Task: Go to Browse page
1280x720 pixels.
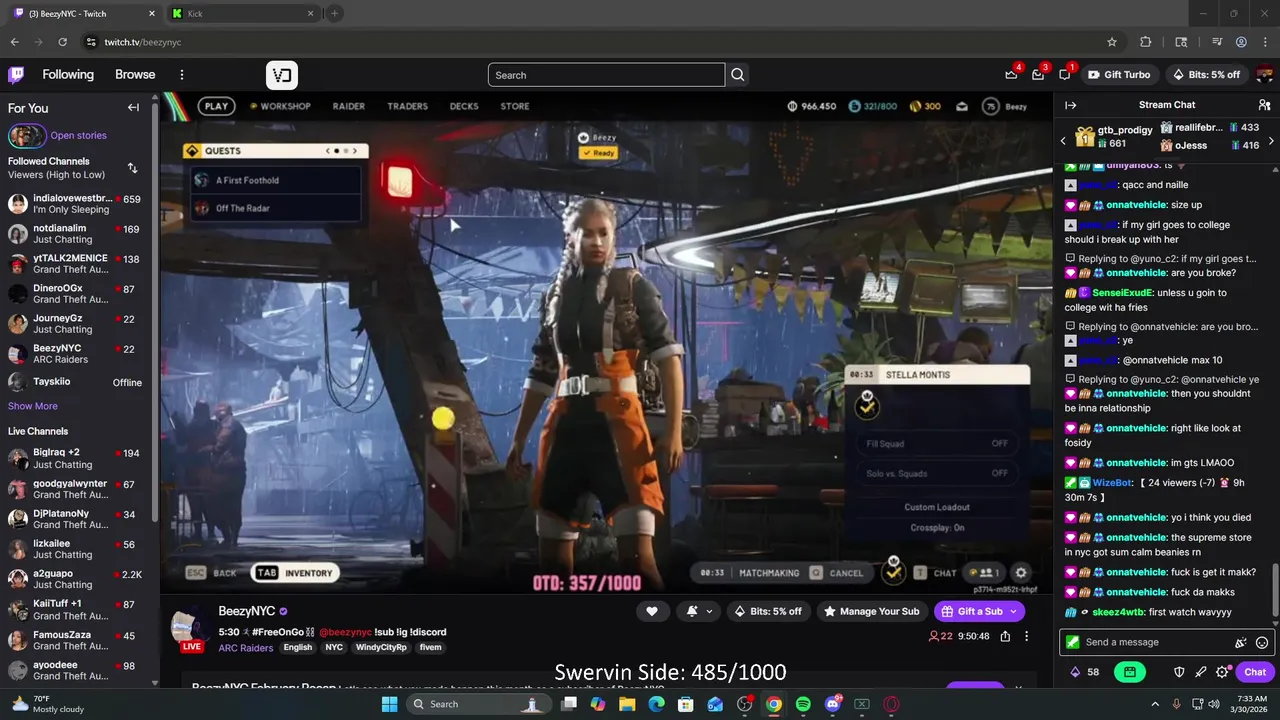Action: (135, 75)
